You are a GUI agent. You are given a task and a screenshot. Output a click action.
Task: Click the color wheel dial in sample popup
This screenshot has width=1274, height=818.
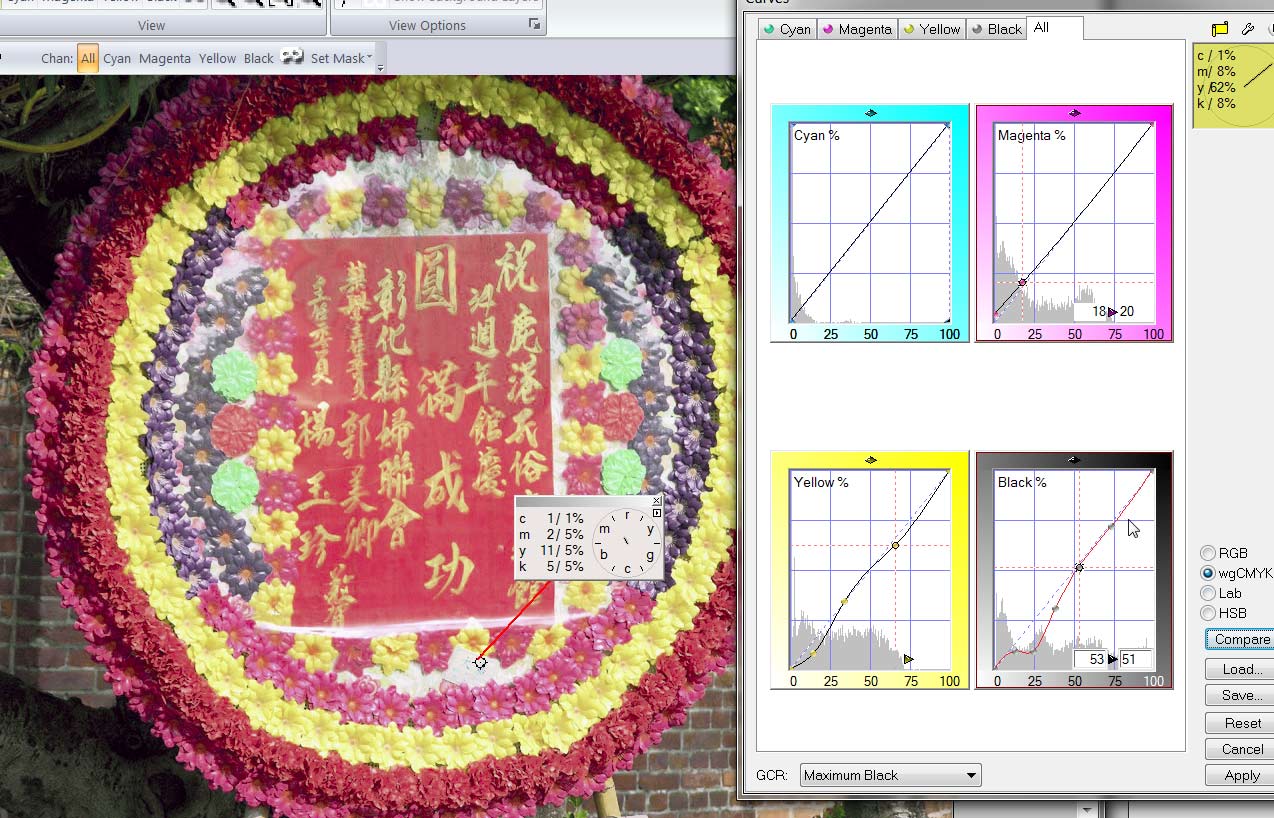click(627, 542)
